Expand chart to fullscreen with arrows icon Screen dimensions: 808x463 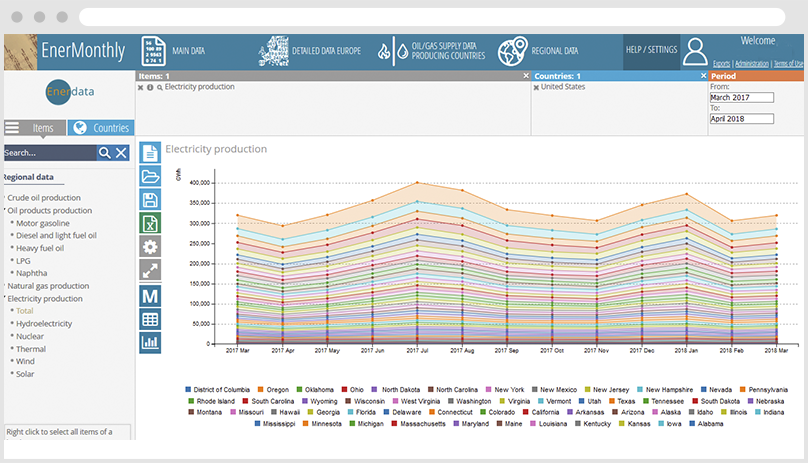150,271
